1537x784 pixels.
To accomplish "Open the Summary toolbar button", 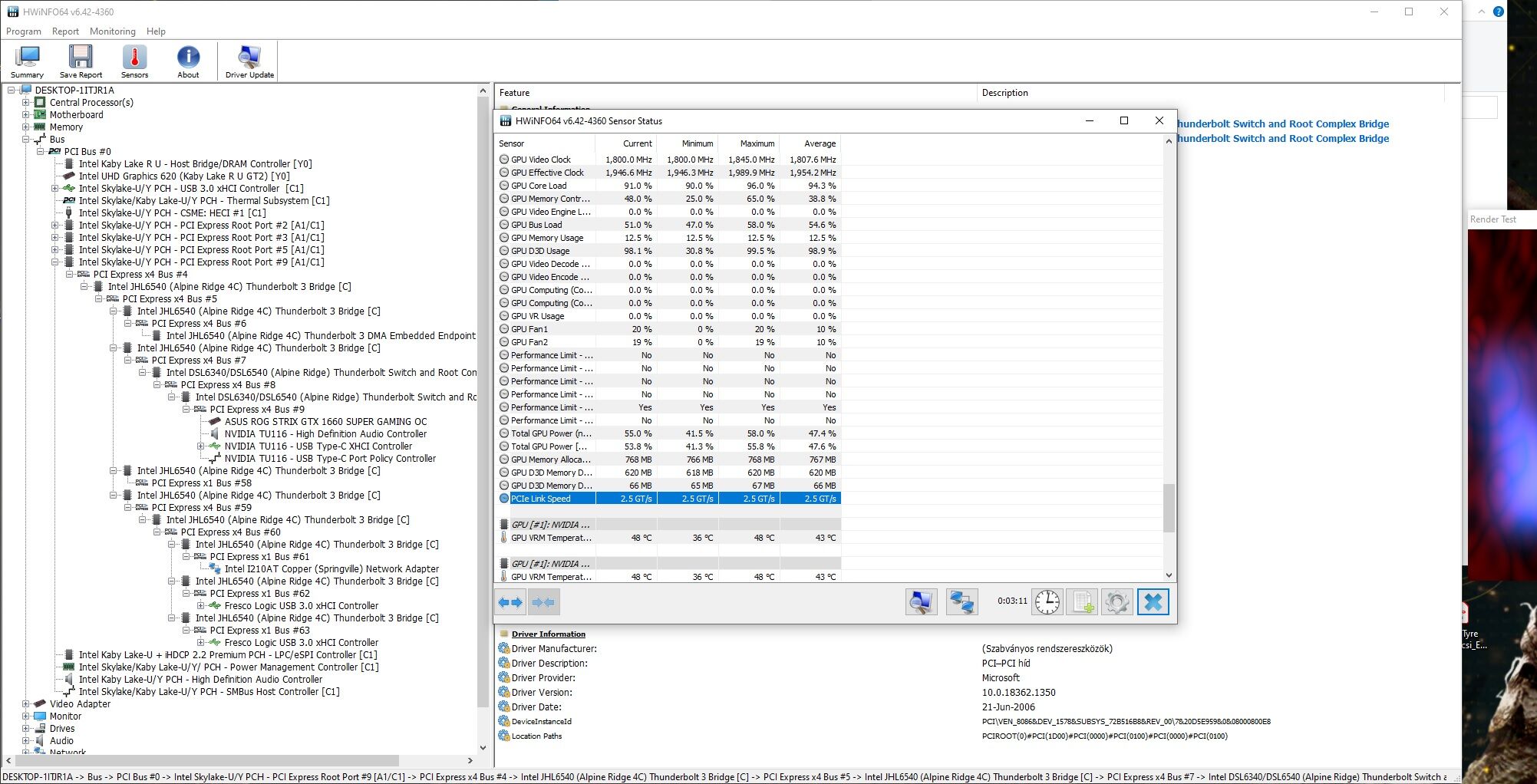I will tap(28, 61).
